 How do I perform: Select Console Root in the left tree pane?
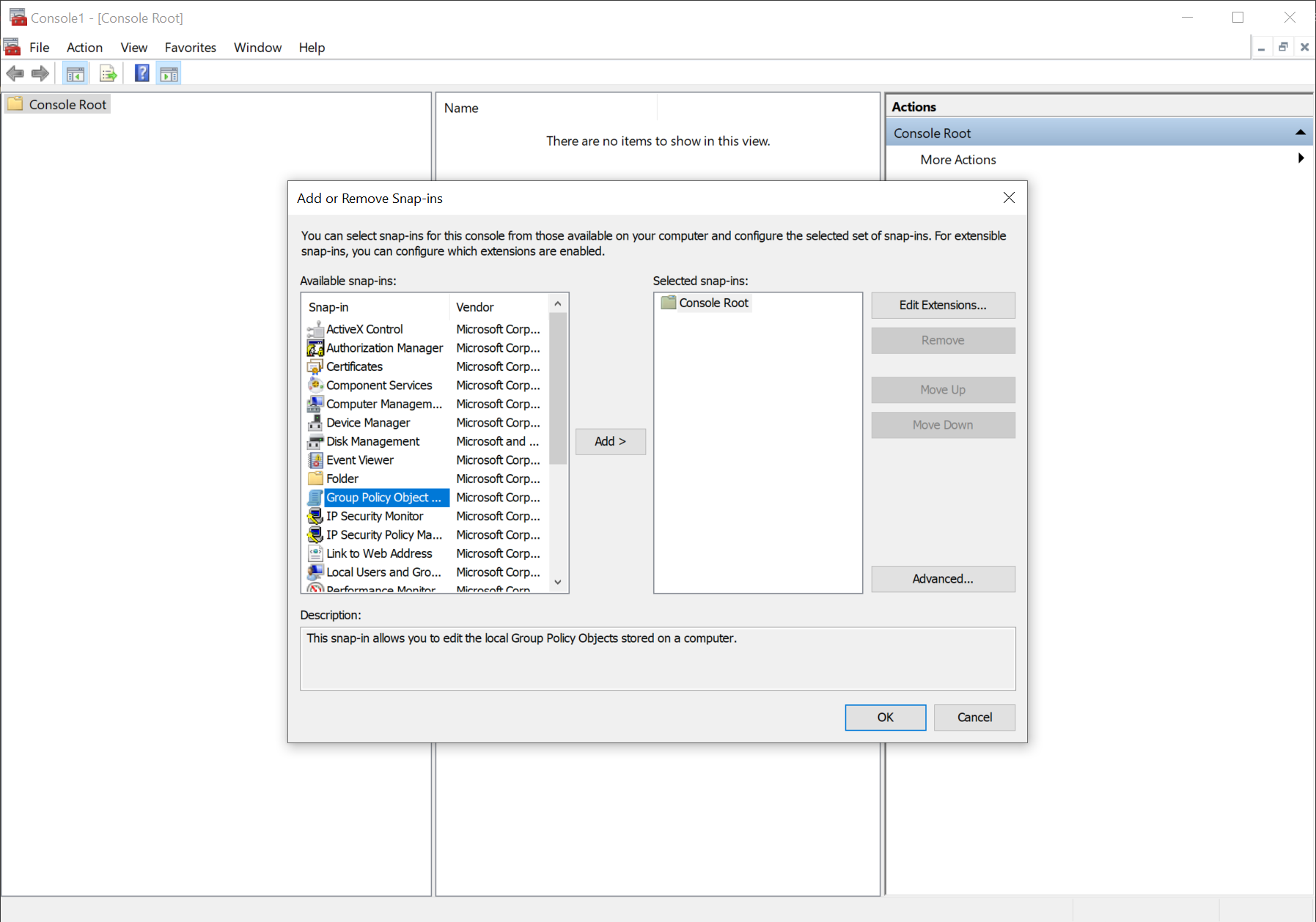tap(59, 105)
